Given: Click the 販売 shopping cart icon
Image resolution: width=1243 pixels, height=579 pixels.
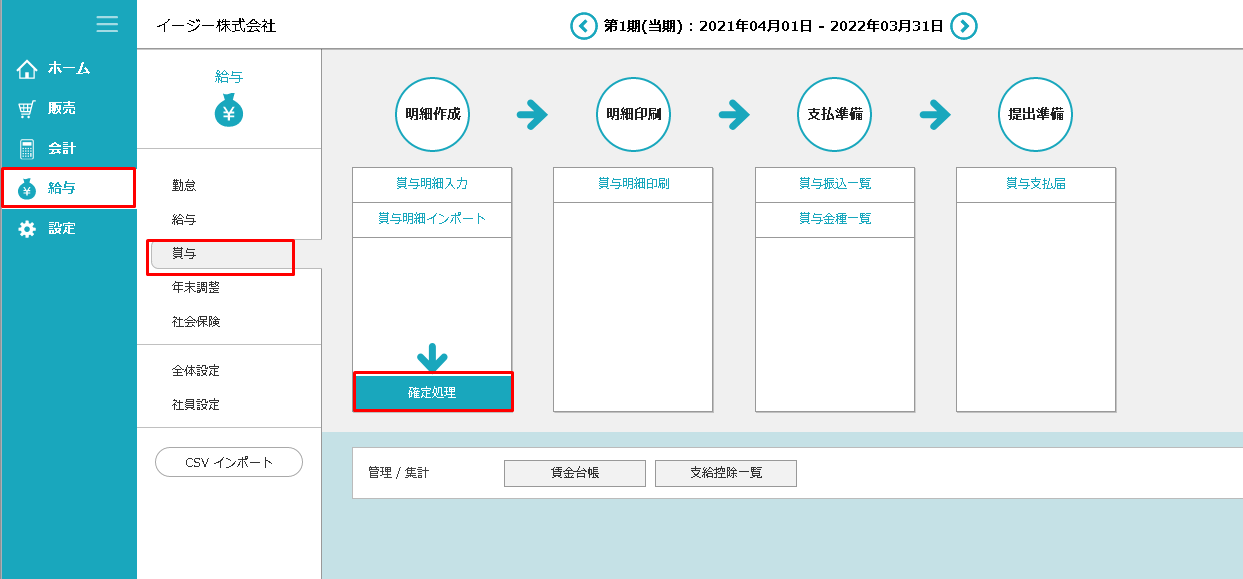Looking at the screenshot, I should (27, 109).
